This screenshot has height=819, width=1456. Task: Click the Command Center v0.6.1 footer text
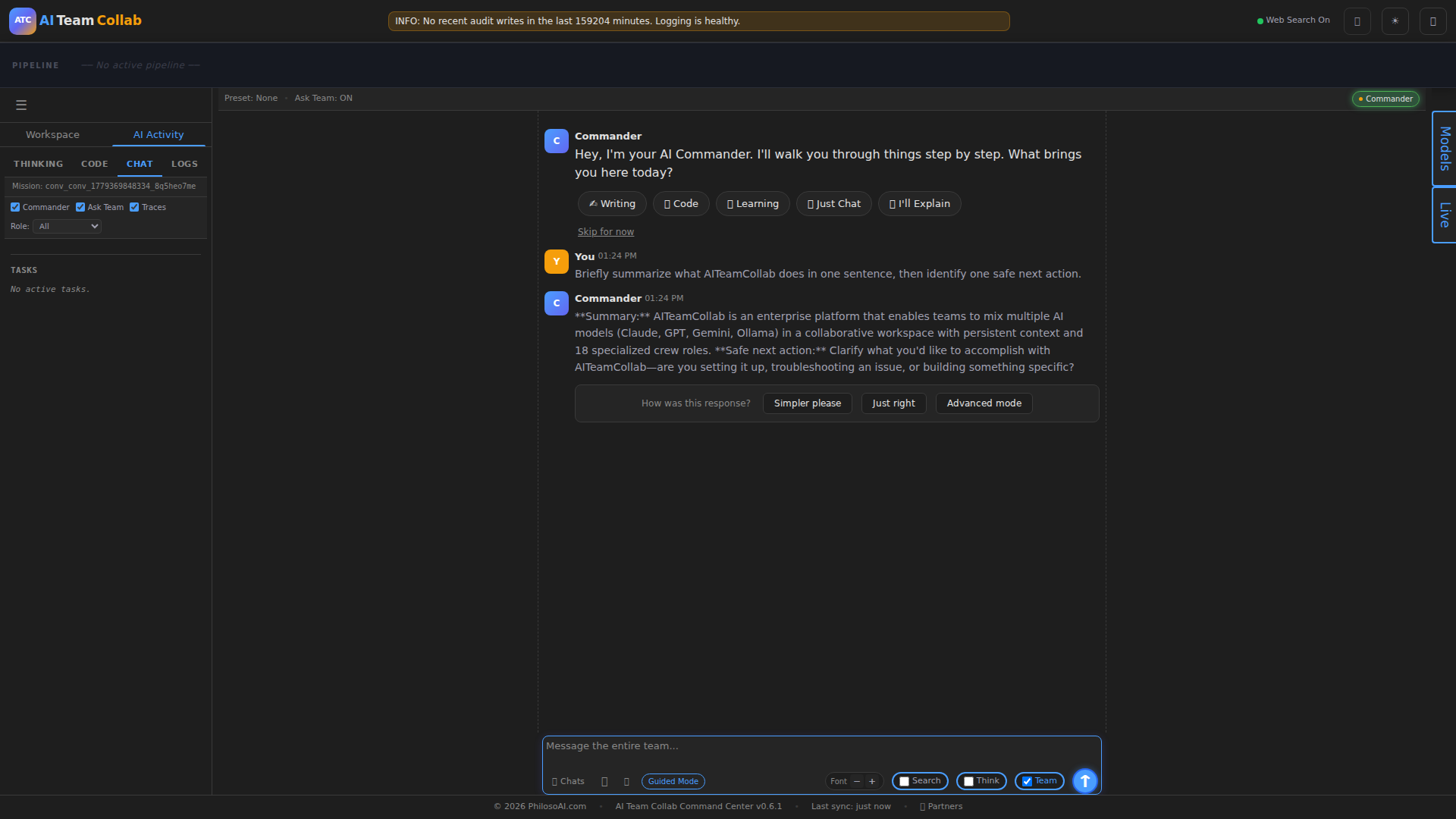pos(698,807)
